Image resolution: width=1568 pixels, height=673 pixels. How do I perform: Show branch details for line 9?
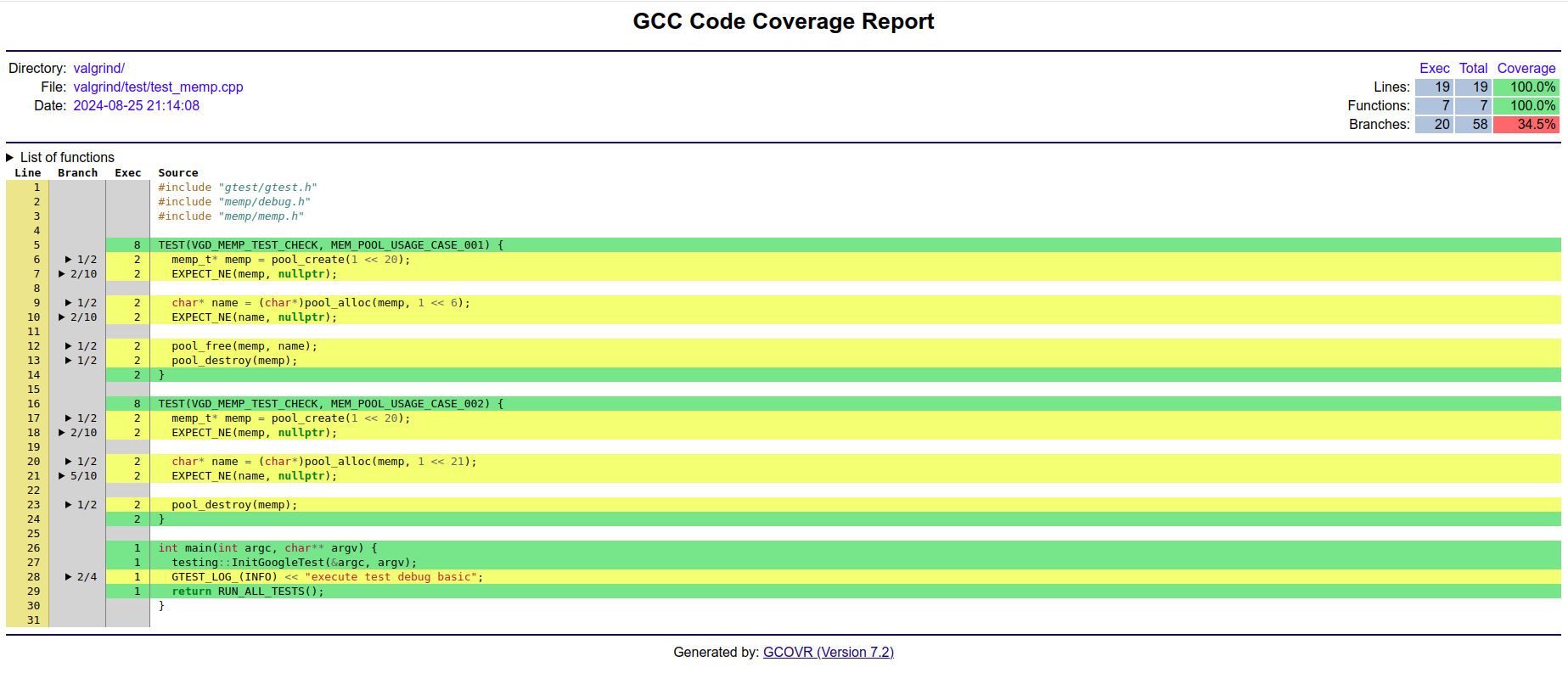[x=81, y=303]
